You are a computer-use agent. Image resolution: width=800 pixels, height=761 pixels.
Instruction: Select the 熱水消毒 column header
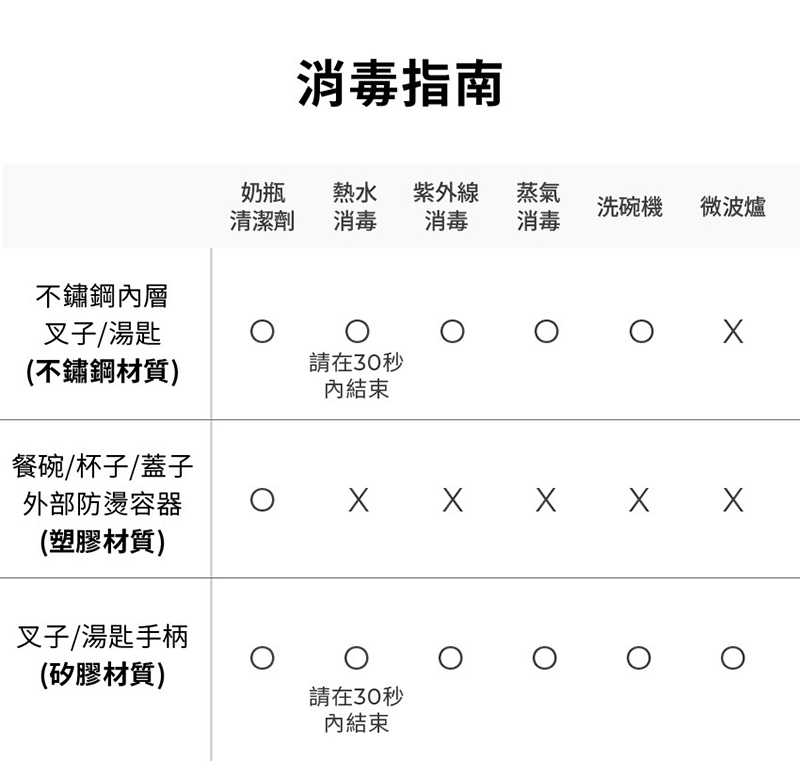pos(355,207)
